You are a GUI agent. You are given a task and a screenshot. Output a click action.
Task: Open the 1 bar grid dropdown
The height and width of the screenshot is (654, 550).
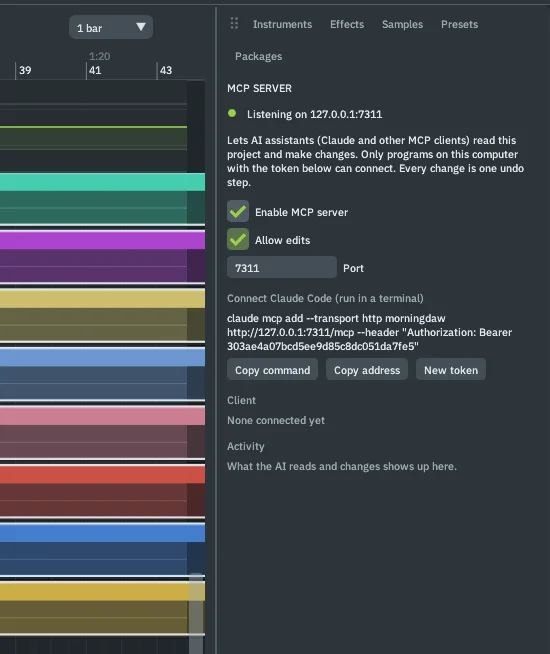[111, 28]
